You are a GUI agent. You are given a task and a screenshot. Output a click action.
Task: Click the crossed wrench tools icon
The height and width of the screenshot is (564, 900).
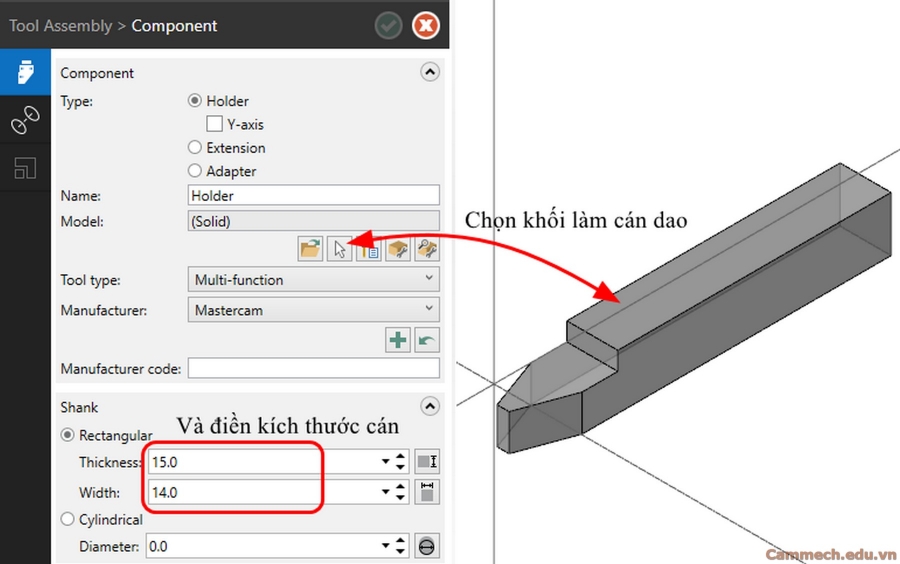pyautogui.click(x=427, y=249)
